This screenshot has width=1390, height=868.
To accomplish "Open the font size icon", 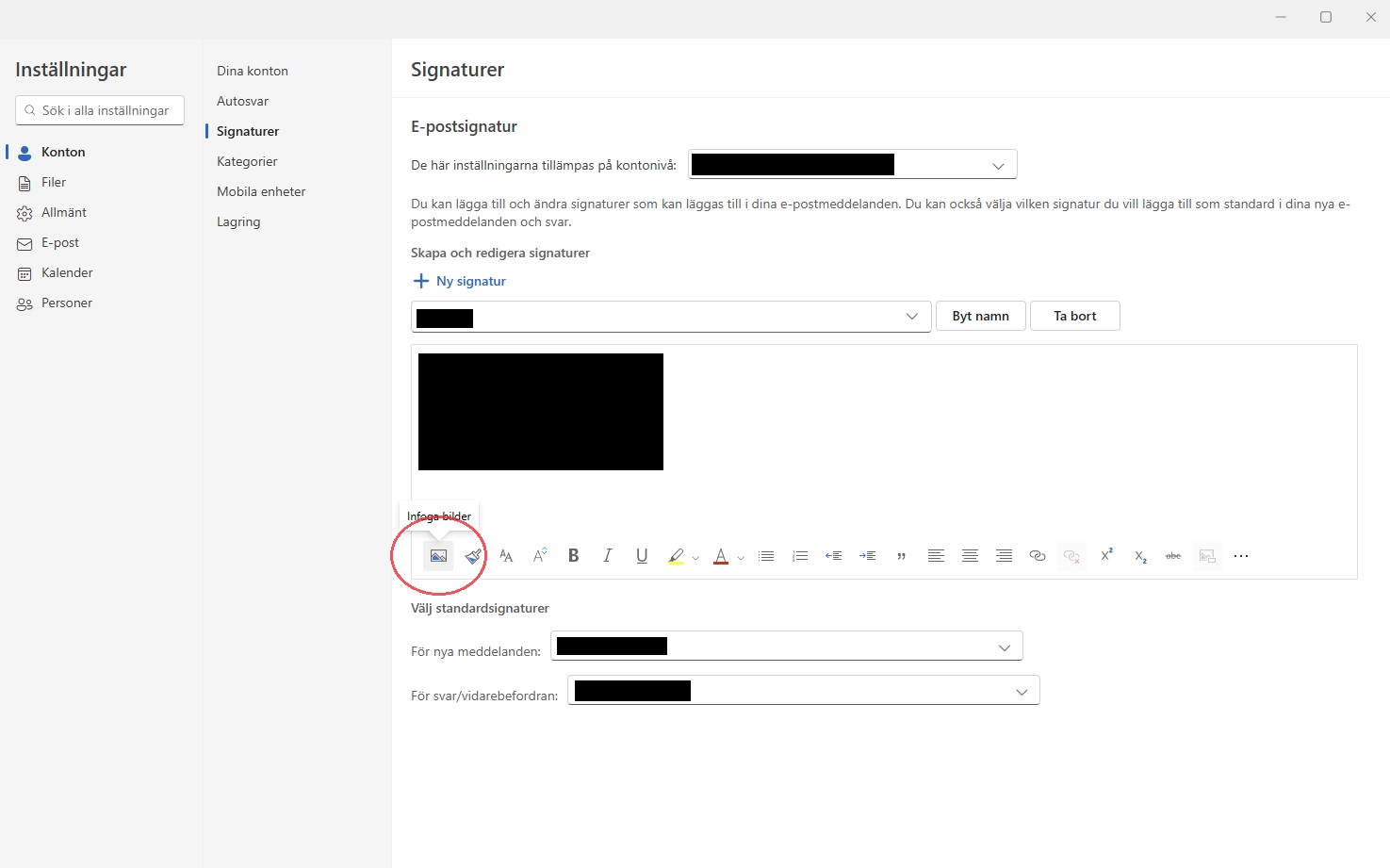I will click(540, 556).
